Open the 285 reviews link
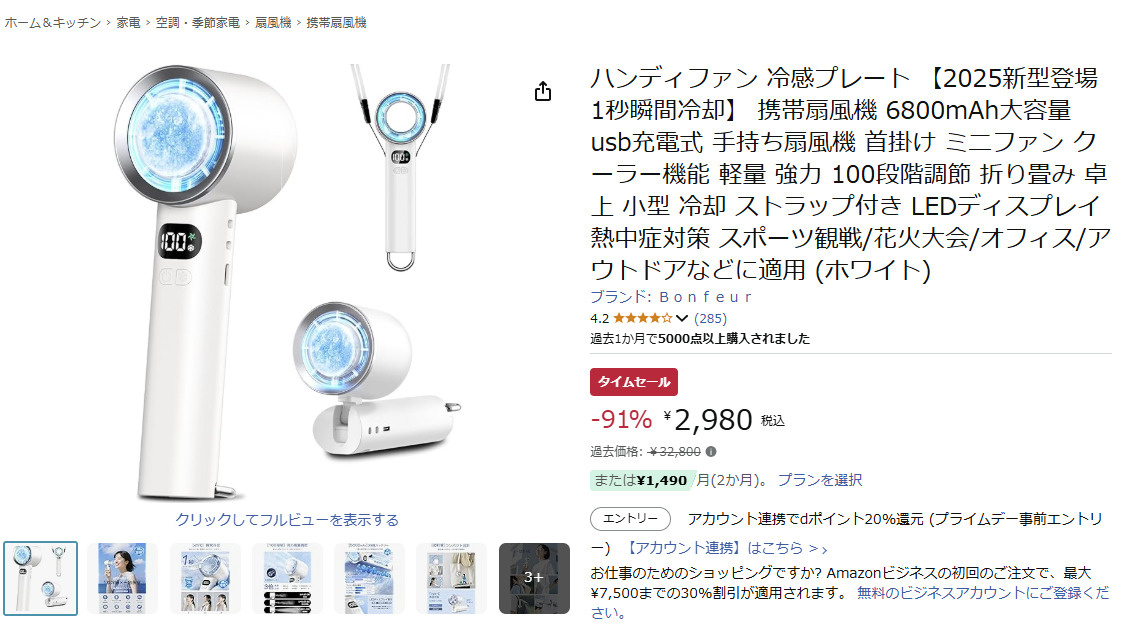This screenshot has width=1131, height=634. click(710, 318)
